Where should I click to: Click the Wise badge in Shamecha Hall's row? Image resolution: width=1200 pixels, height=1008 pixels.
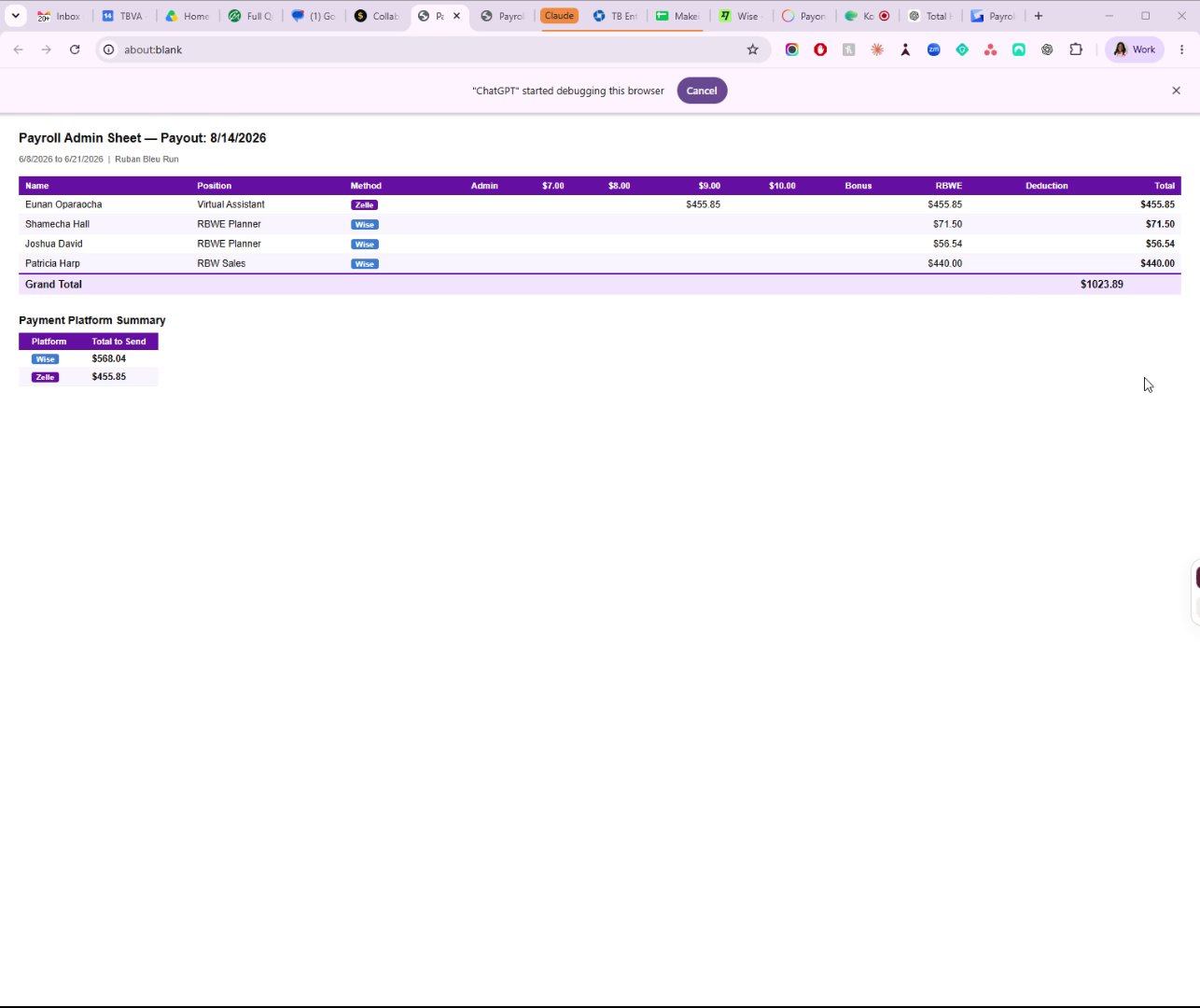click(x=364, y=225)
